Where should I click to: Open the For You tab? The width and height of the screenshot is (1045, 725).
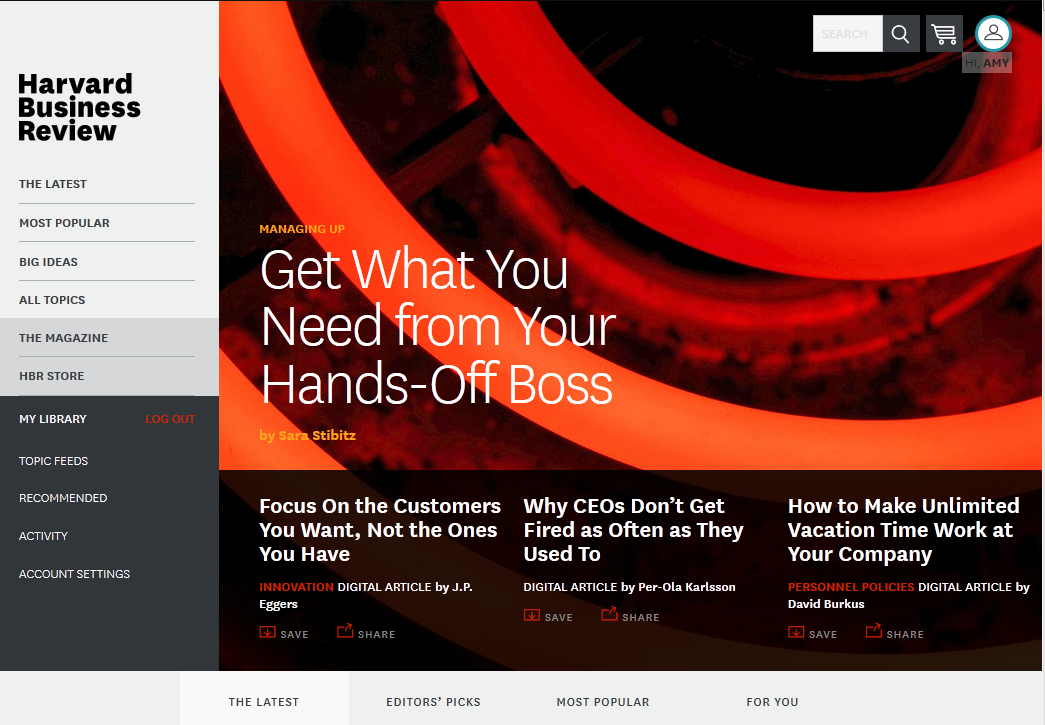click(x=772, y=701)
